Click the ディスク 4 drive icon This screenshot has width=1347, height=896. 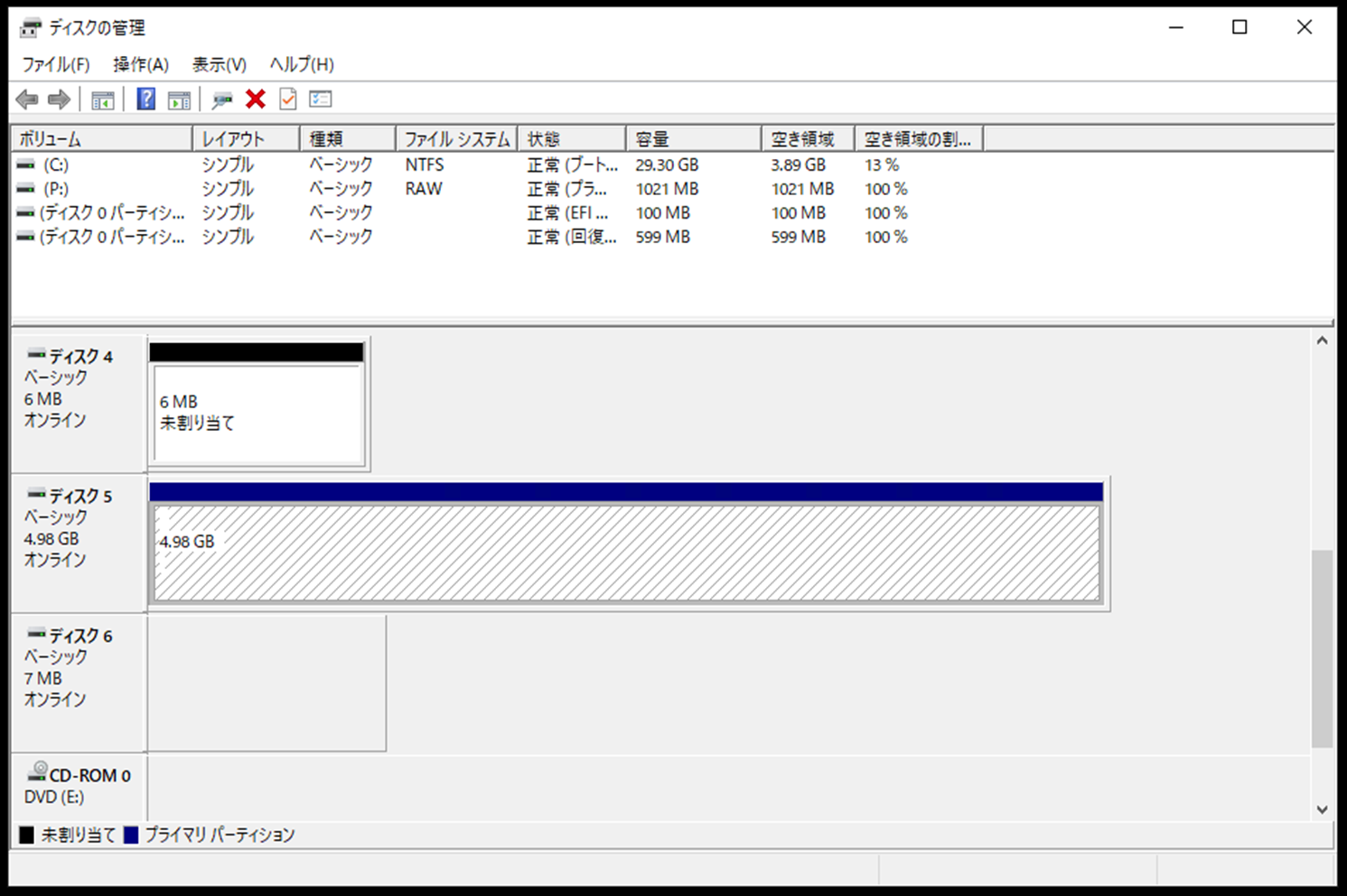36,354
